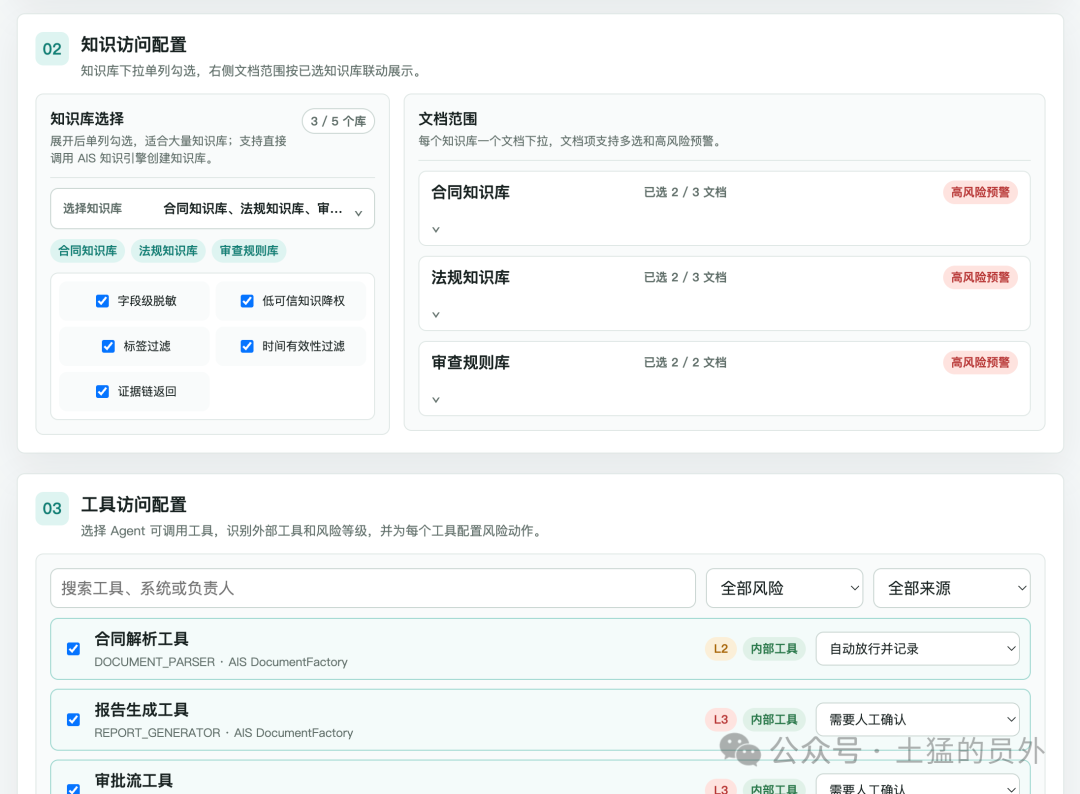Screen dimensions: 1080x794
Task: Click L3 risk badge on 报告生成工具
Action: point(721,720)
